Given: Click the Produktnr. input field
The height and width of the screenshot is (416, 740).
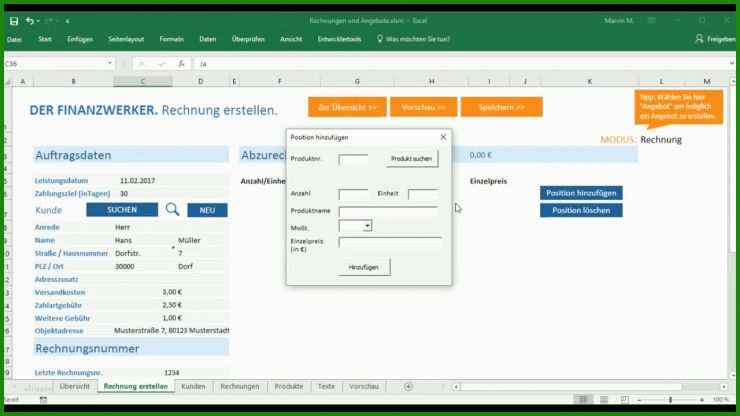Looking at the screenshot, I should coord(353,159).
